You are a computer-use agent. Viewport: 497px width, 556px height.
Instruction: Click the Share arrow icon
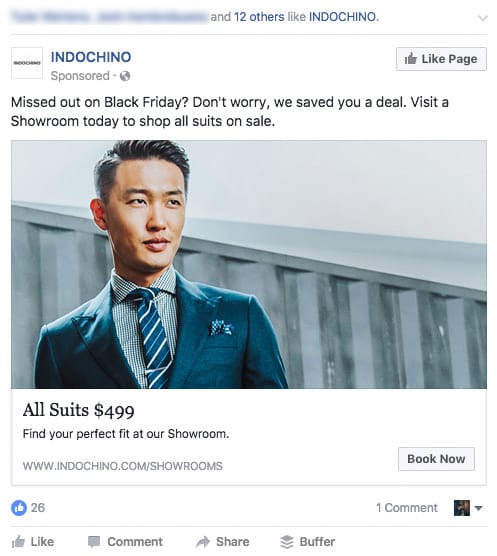click(x=203, y=541)
